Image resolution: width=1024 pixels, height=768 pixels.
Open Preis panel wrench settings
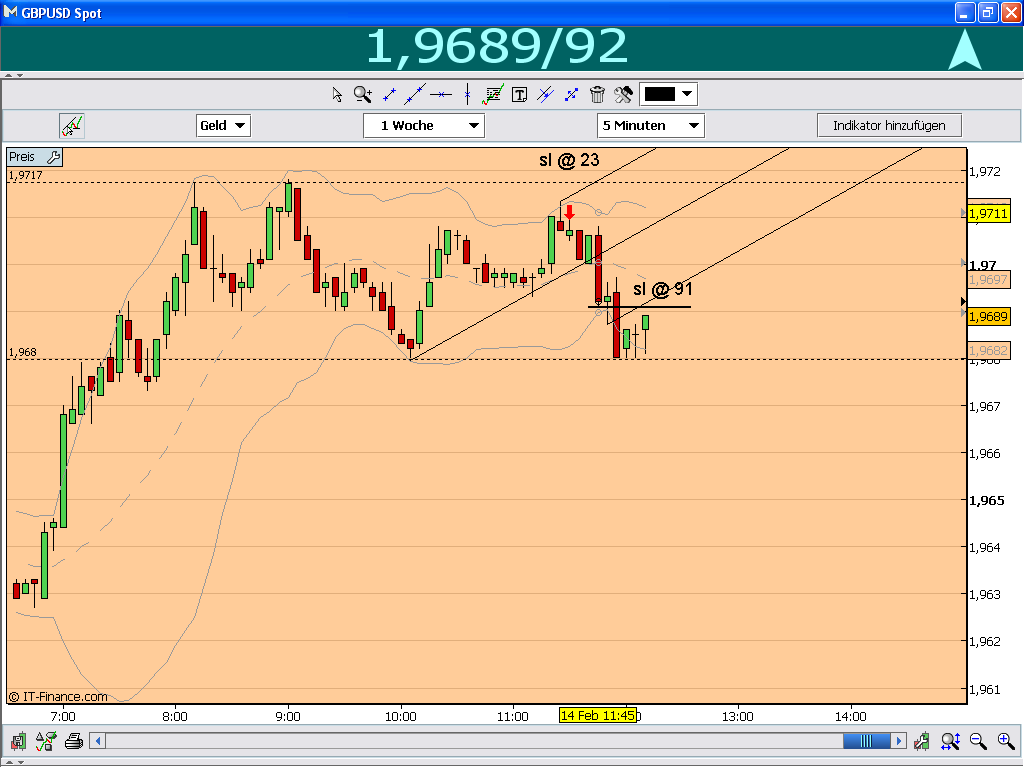pyautogui.click(x=54, y=157)
